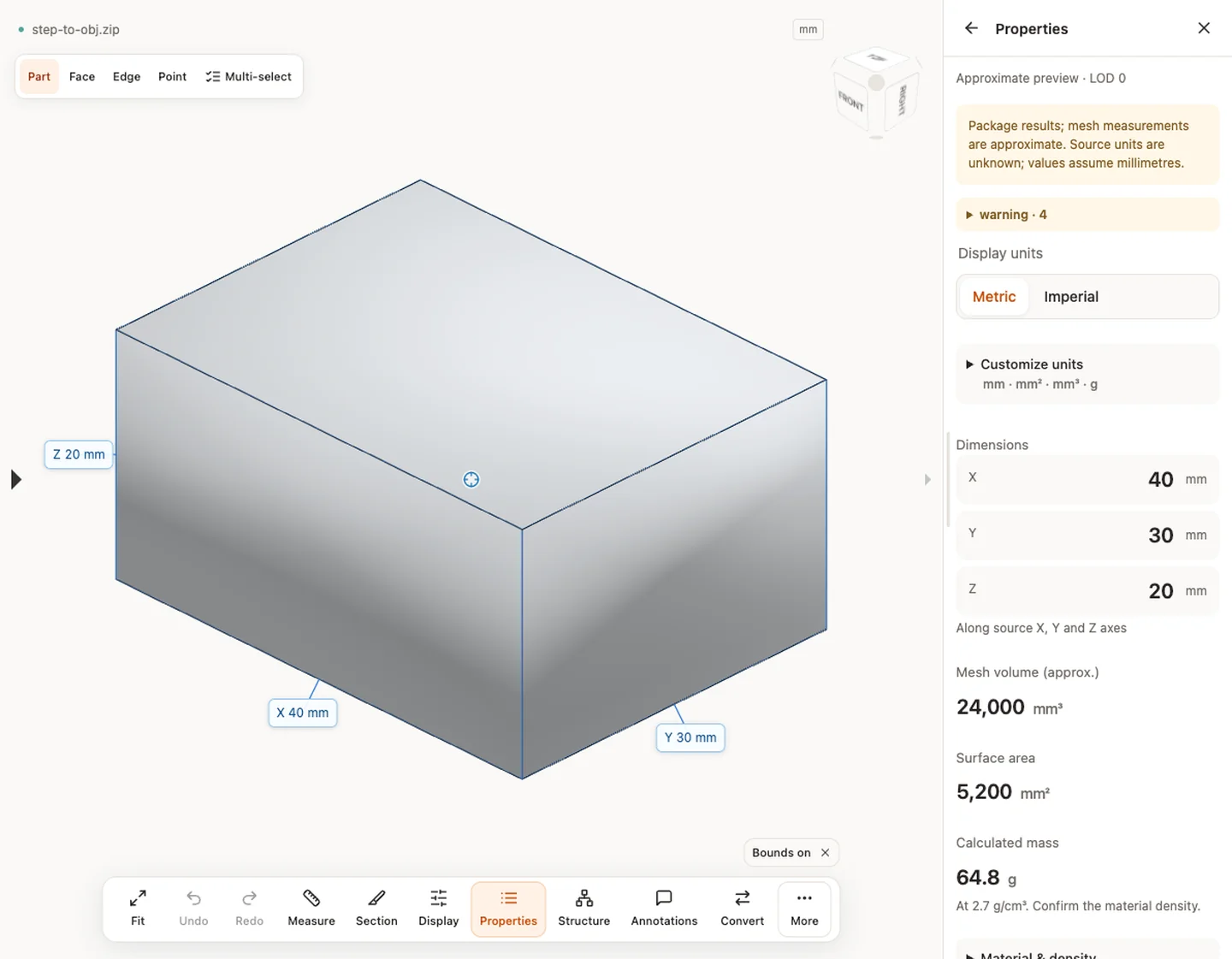Click the Y dimension value 30

pos(1160,536)
